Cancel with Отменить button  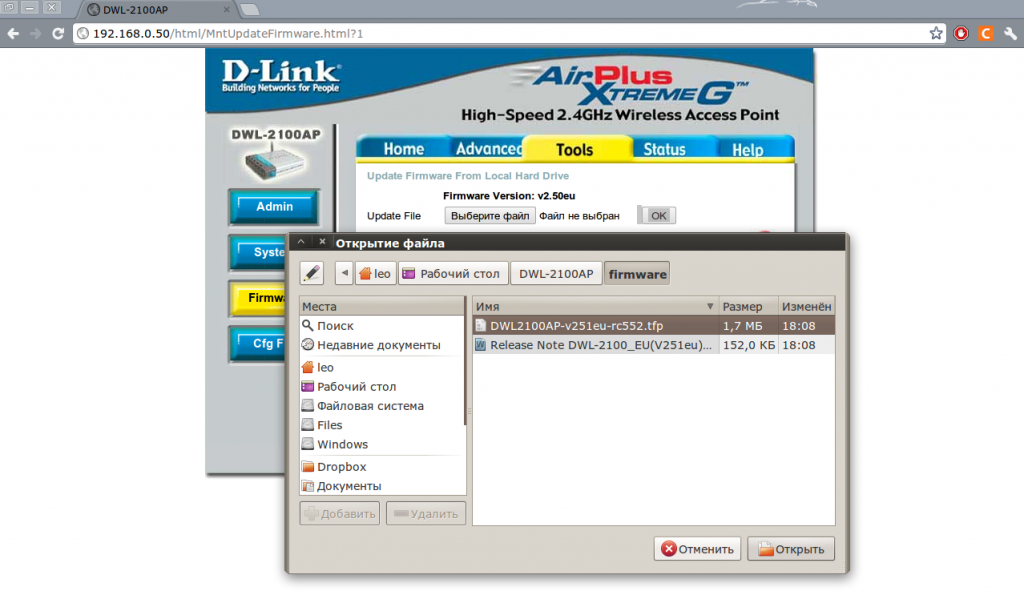point(697,549)
